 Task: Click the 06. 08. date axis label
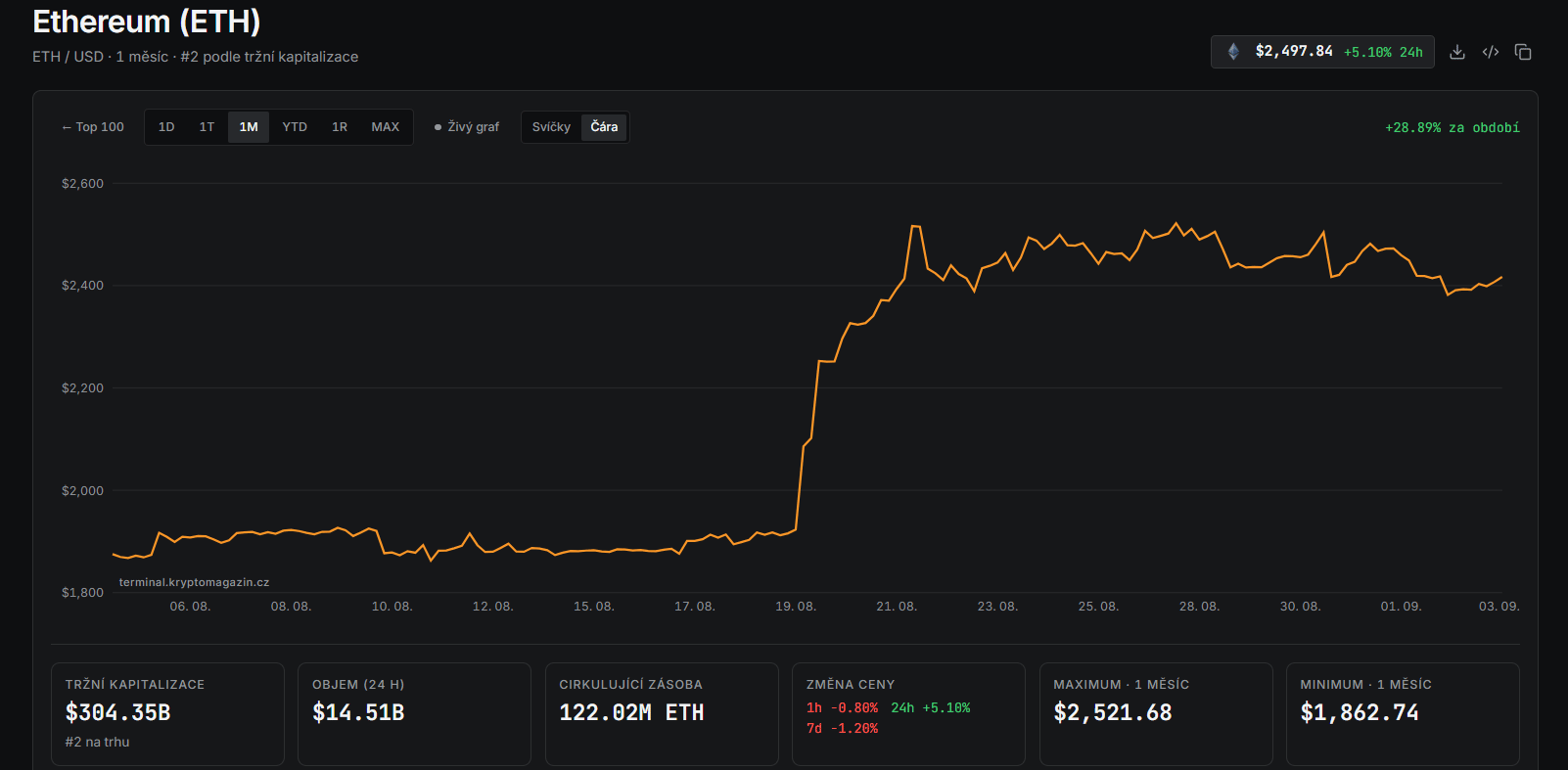coord(190,607)
